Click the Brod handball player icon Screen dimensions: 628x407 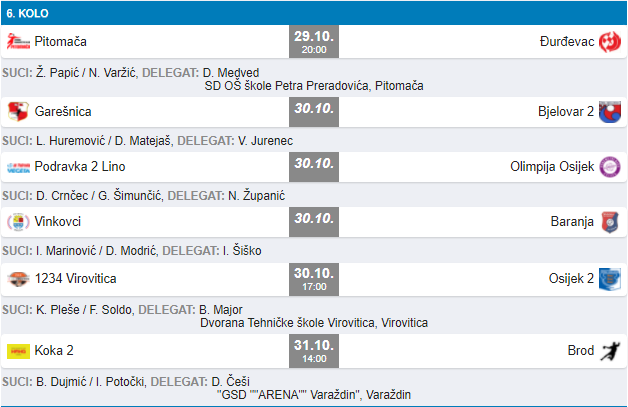[610, 350]
